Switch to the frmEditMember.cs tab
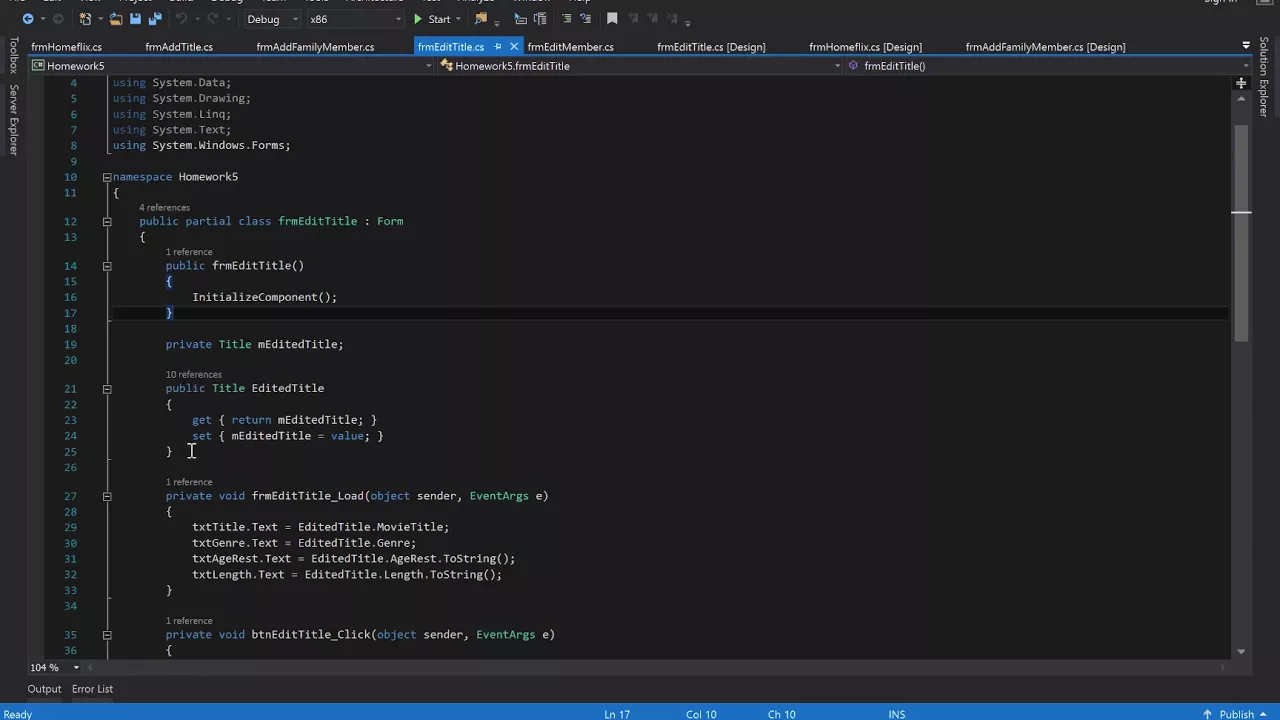The width and height of the screenshot is (1280, 720). pos(570,47)
